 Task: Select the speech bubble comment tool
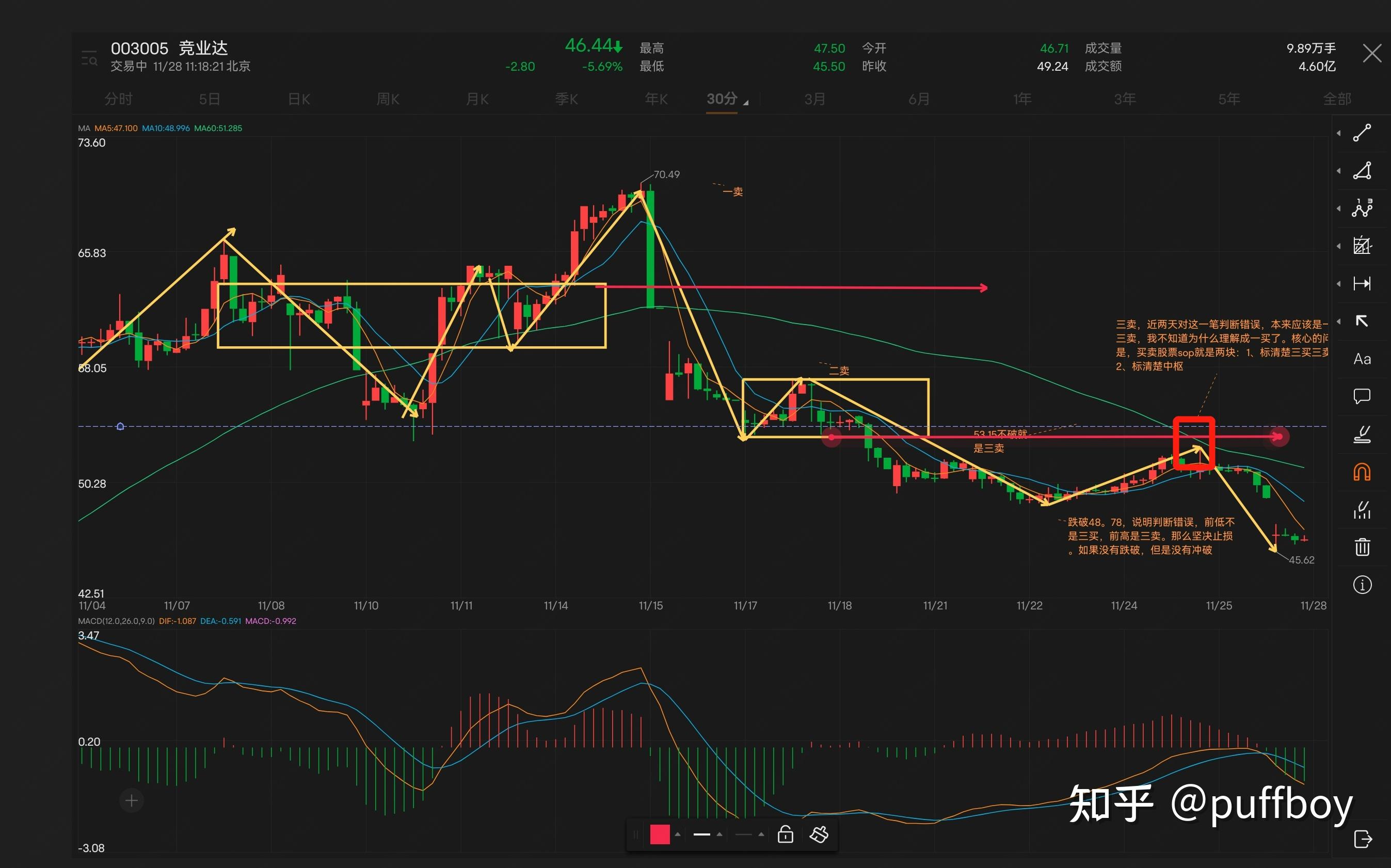click(1362, 396)
